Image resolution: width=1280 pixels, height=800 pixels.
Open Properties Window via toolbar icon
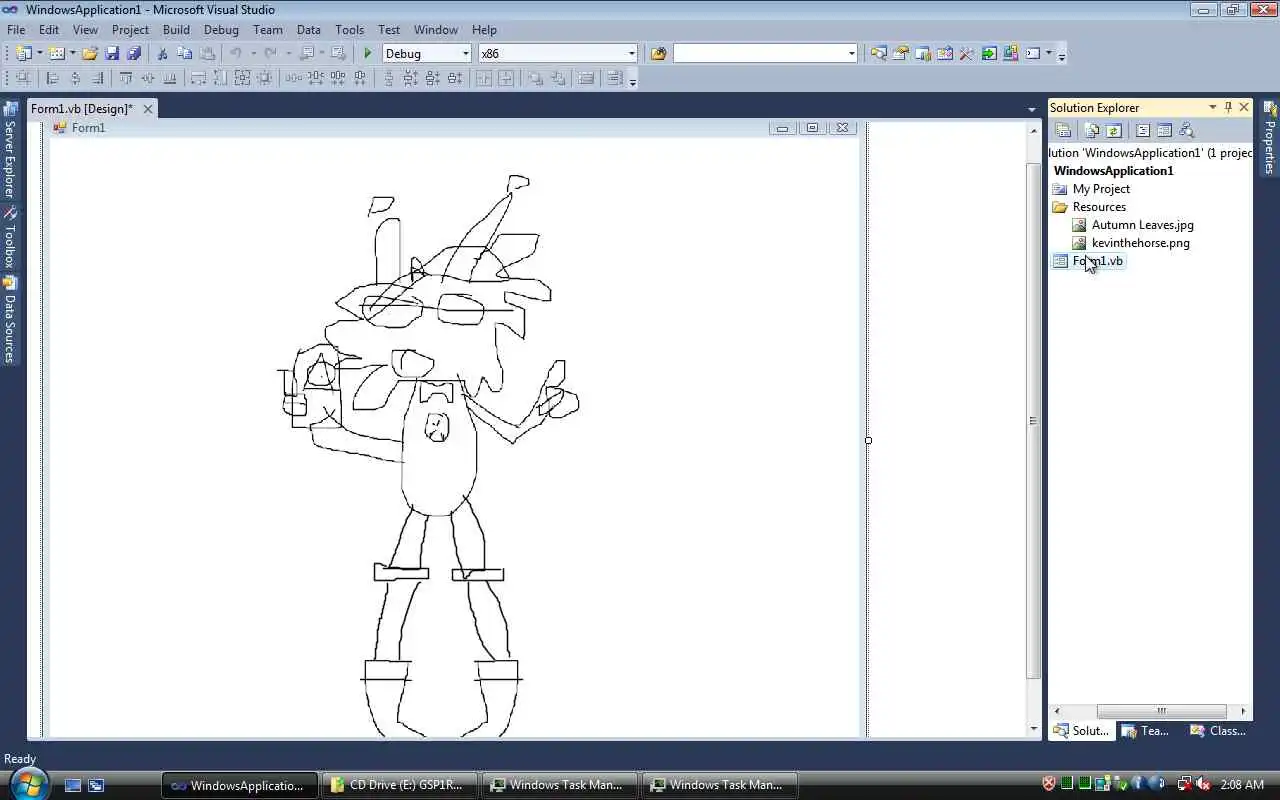901,53
